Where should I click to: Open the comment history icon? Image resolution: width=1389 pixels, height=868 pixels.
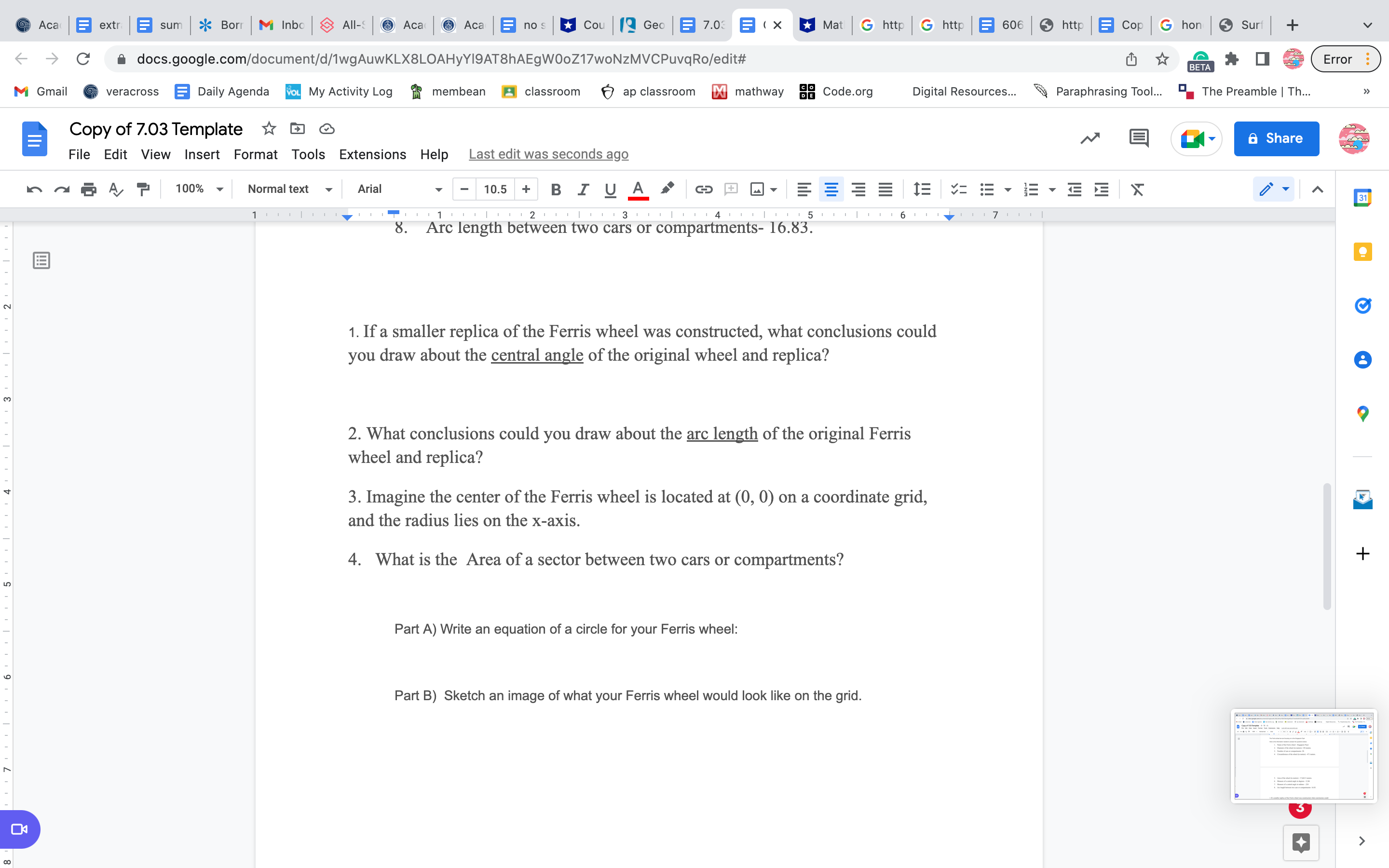pyautogui.click(x=1139, y=138)
